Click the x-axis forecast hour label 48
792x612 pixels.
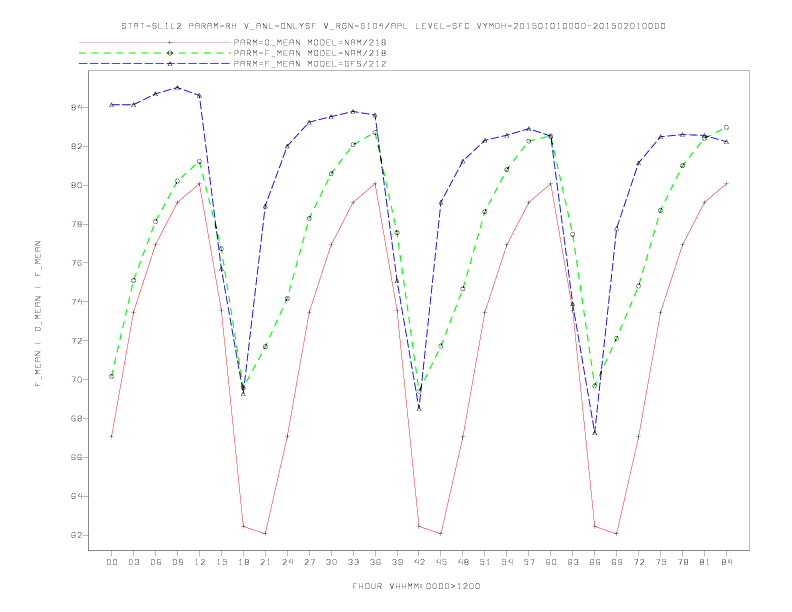[x=463, y=562]
